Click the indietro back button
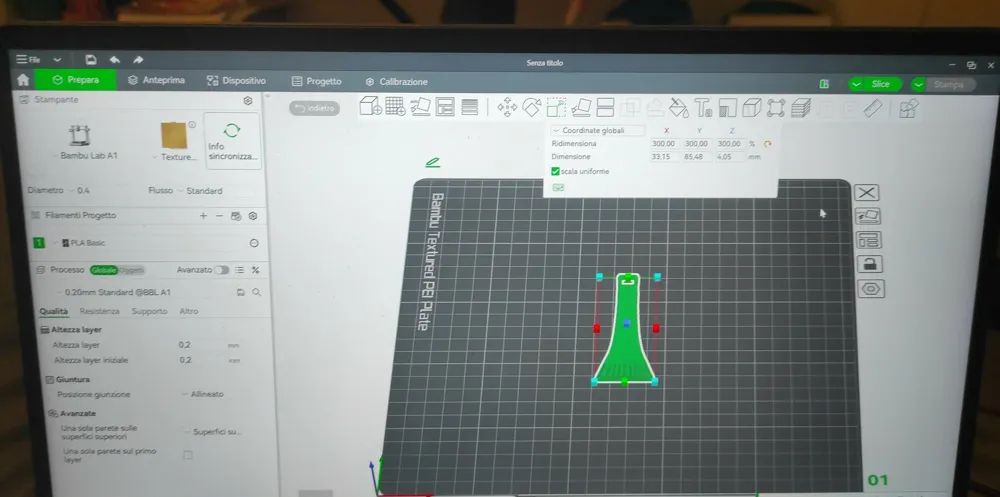The height and width of the screenshot is (497, 1000). [315, 108]
